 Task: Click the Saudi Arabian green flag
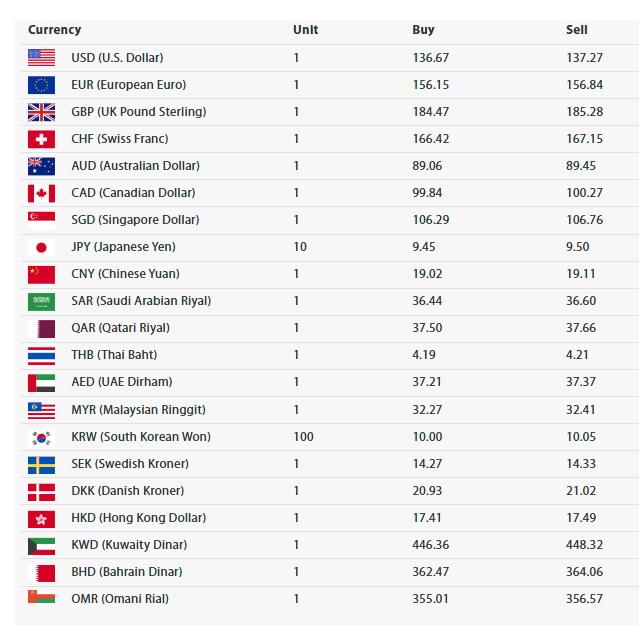[41, 301]
